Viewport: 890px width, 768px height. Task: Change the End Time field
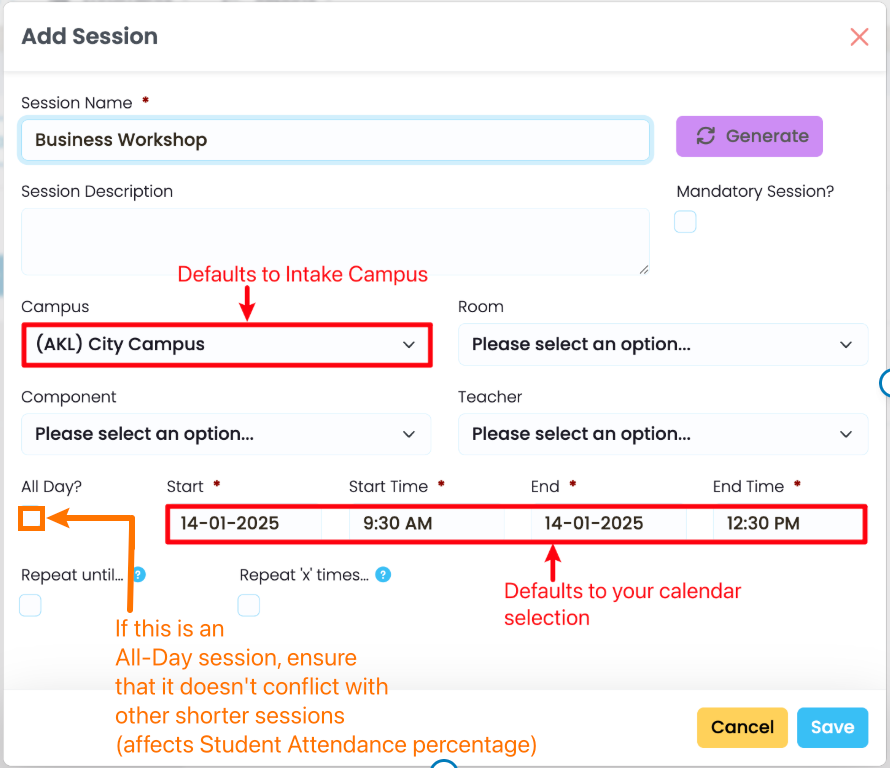click(785, 523)
